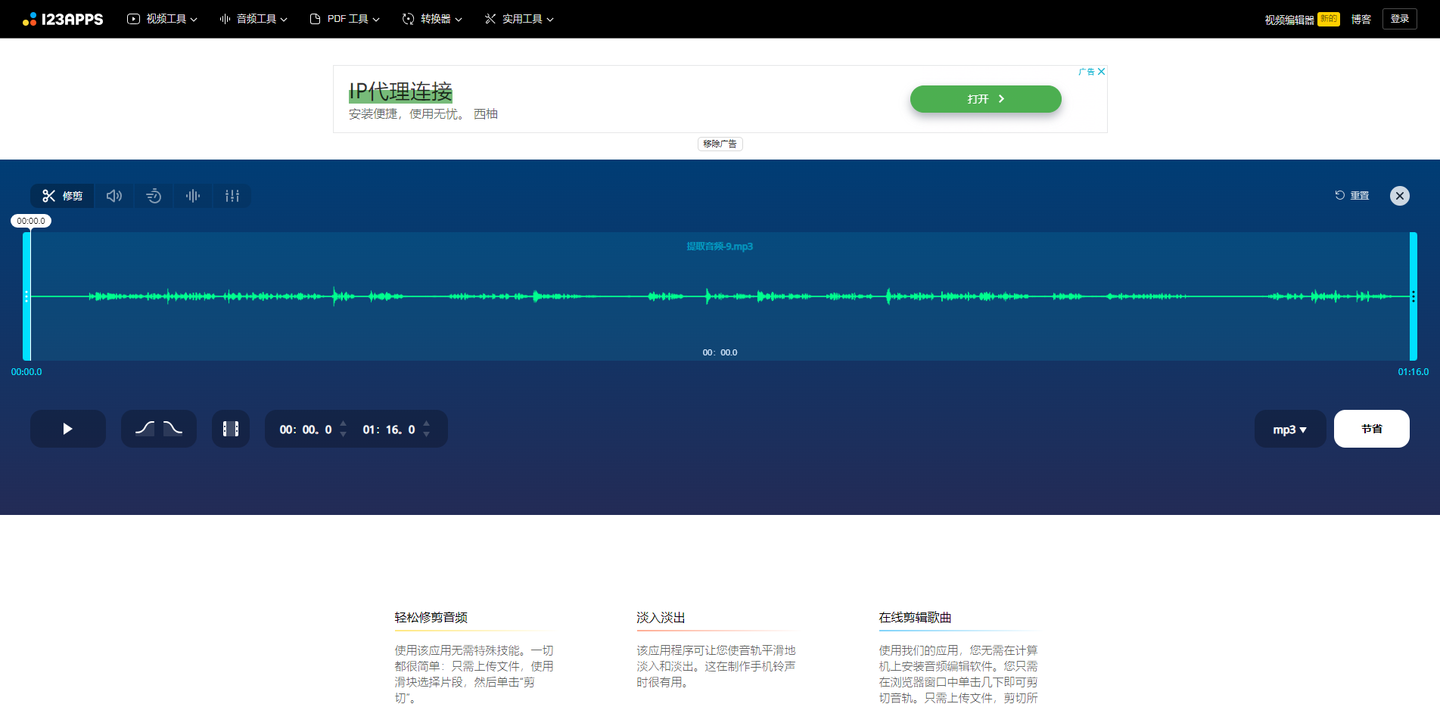Image resolution: width=1440 pixels, height=704 pixels.
Task: Click the 淡入淡出 heading
Action: pos(661,618)
